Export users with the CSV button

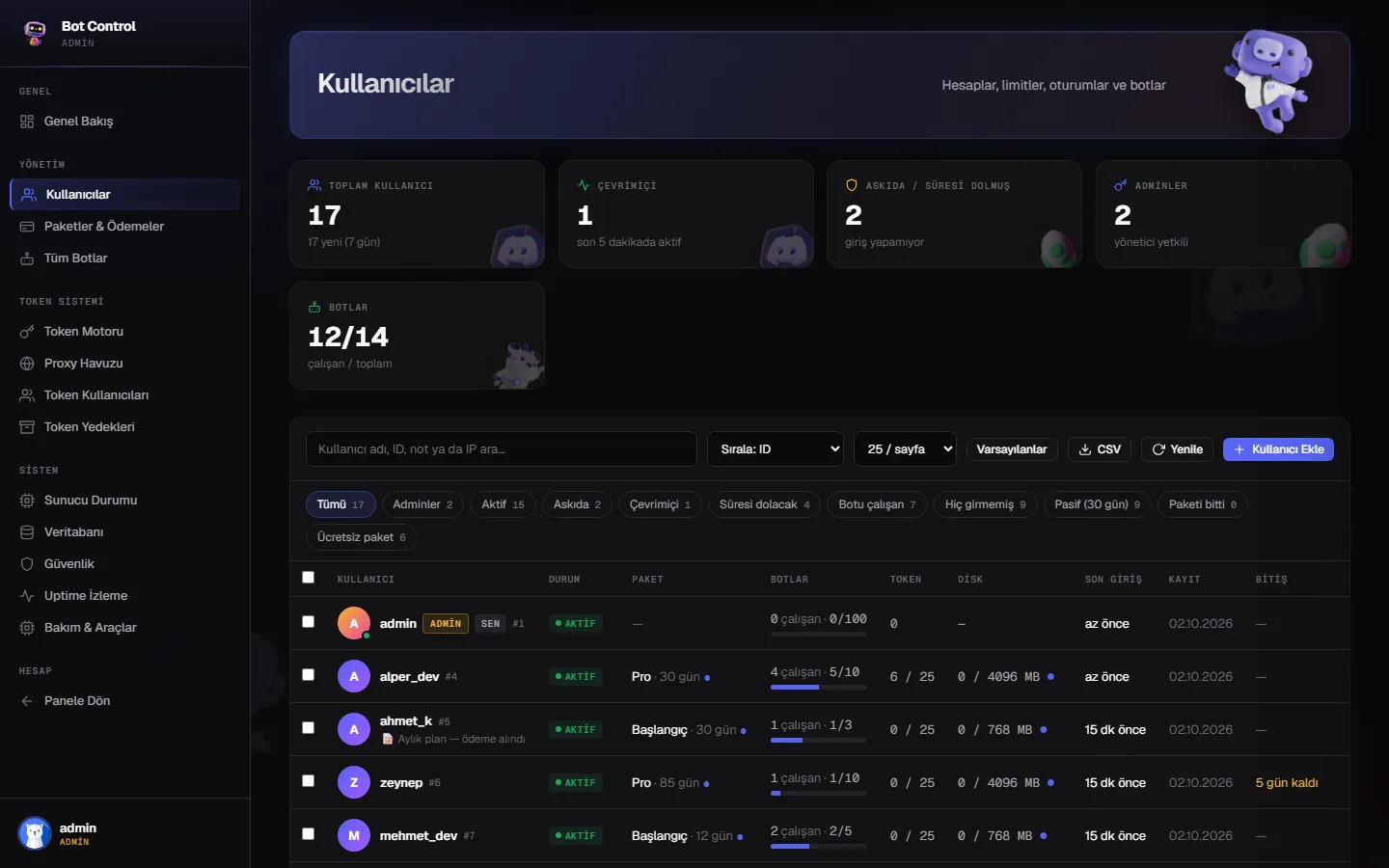point(1100,449)
